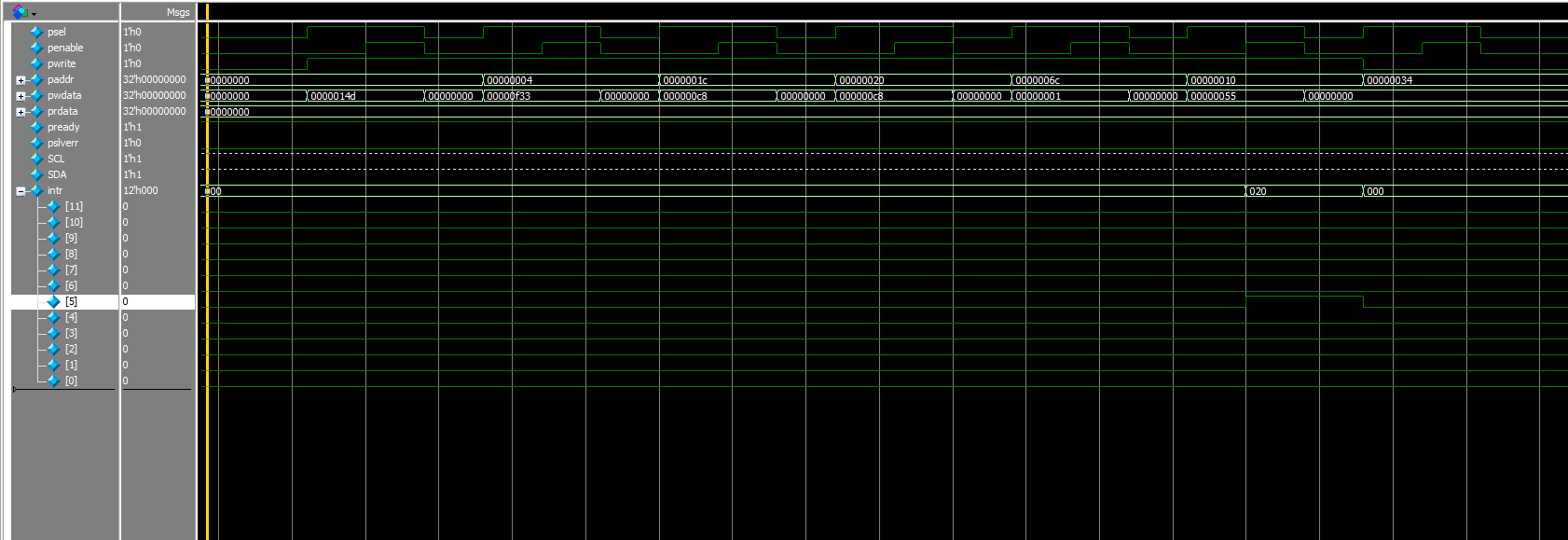Click the pready value 1'h1
This screenshot has width=1568, height=540.
click(132, 127)
